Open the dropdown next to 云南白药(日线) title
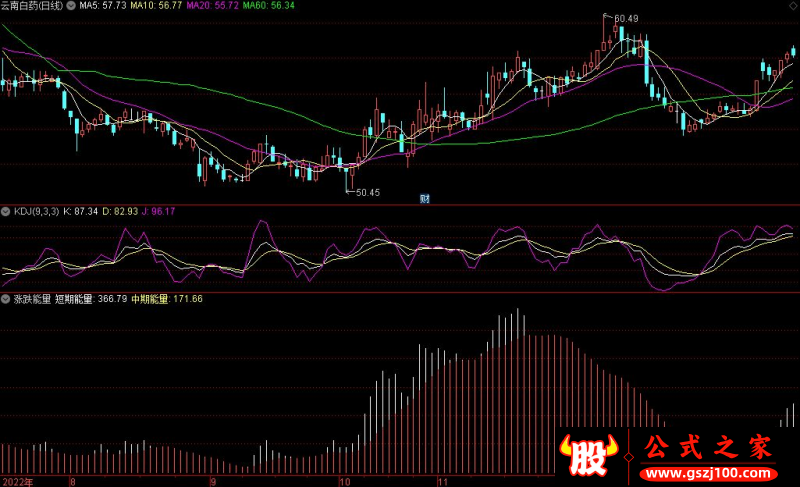This screenshot has width=800, height=487. click(69, 6)
